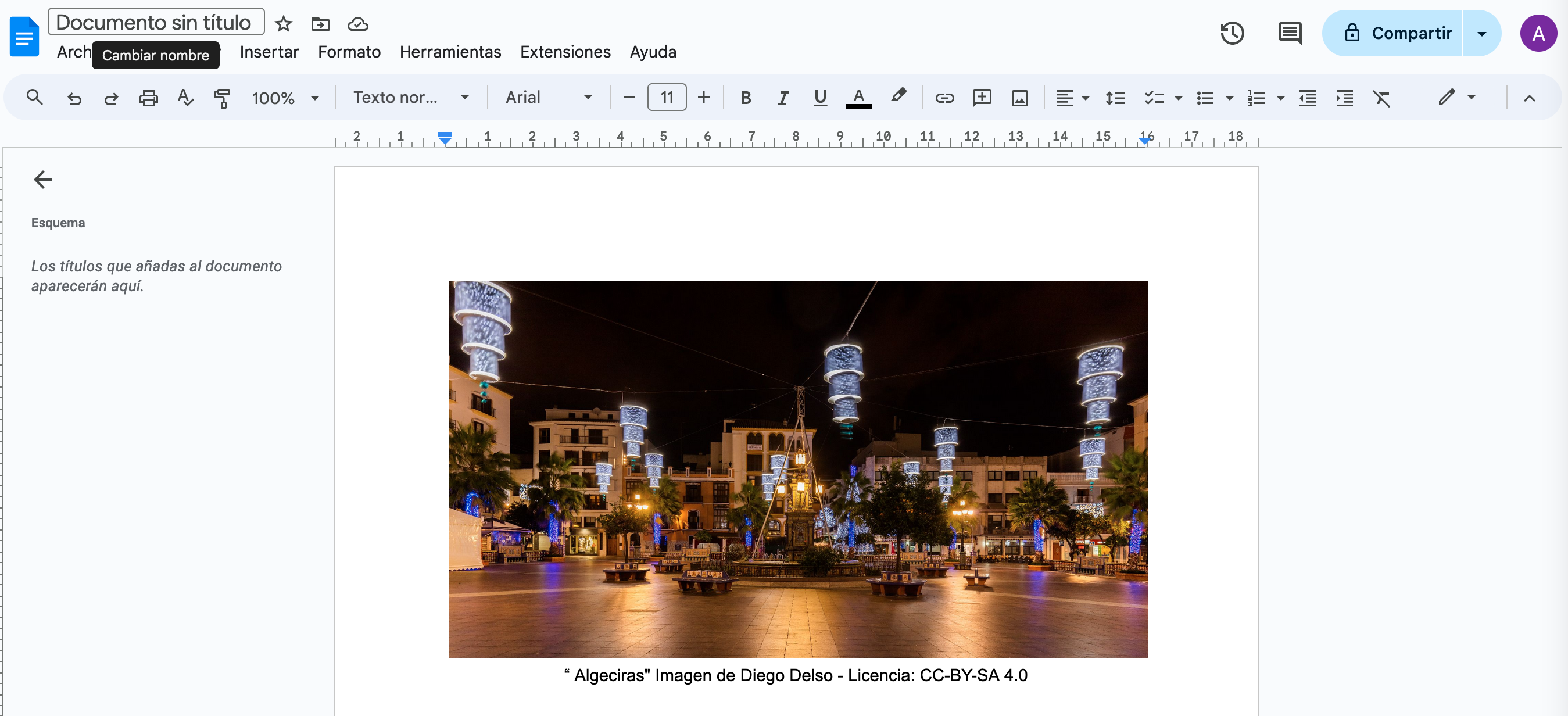Open the Insertar menu
Image resolution: width=1568 pixels, height=716 pixels.
269,52
